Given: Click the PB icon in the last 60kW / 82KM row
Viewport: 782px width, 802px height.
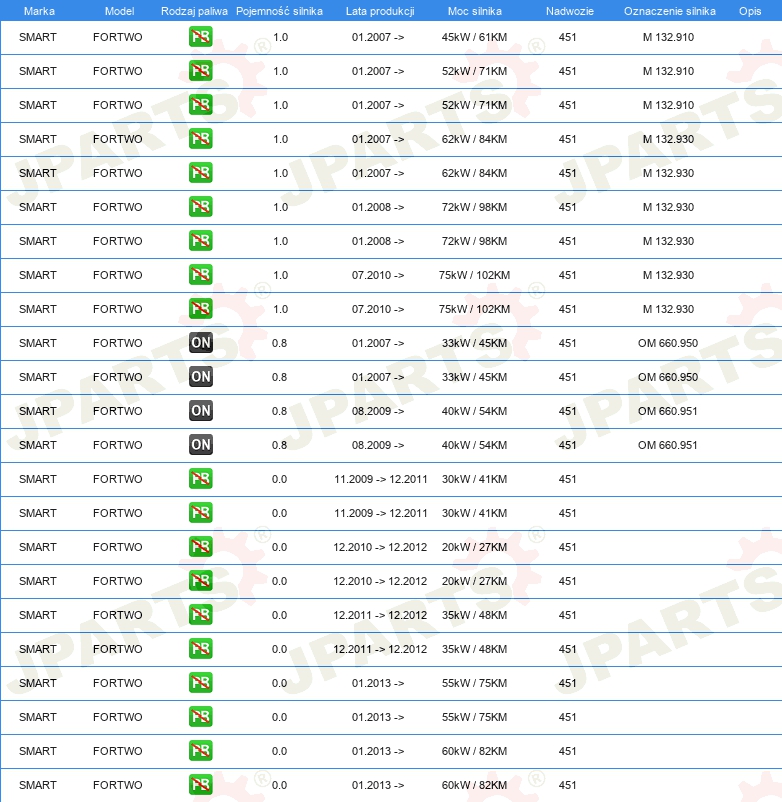Looking at the screenshot, I should (x=201, y=785).
